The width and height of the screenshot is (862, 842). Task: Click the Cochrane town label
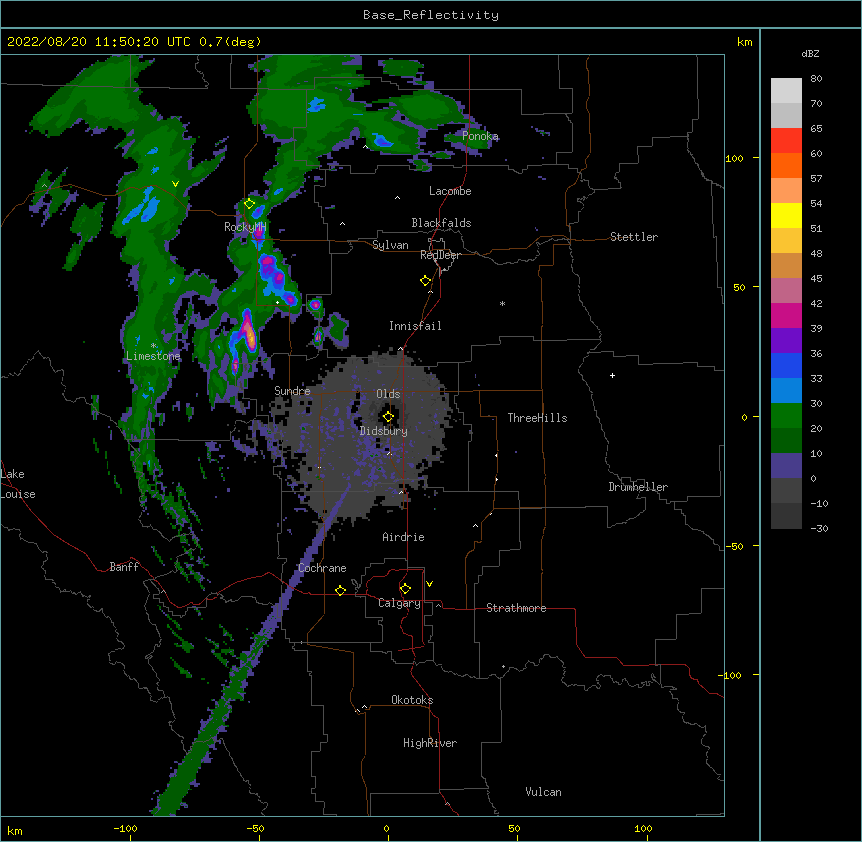(322, 568)
